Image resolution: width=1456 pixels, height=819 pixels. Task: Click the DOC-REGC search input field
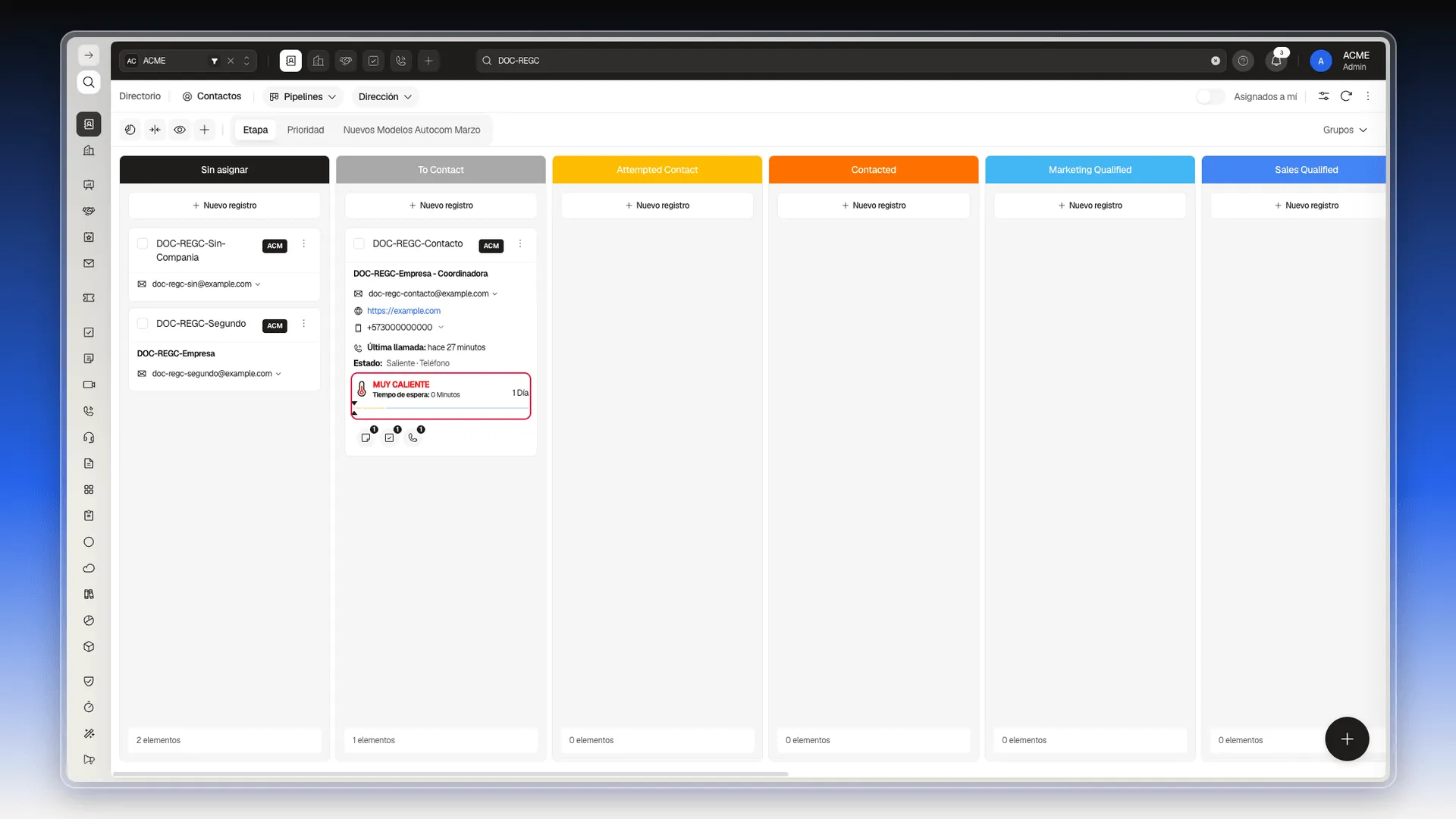(x=849, y=61)
